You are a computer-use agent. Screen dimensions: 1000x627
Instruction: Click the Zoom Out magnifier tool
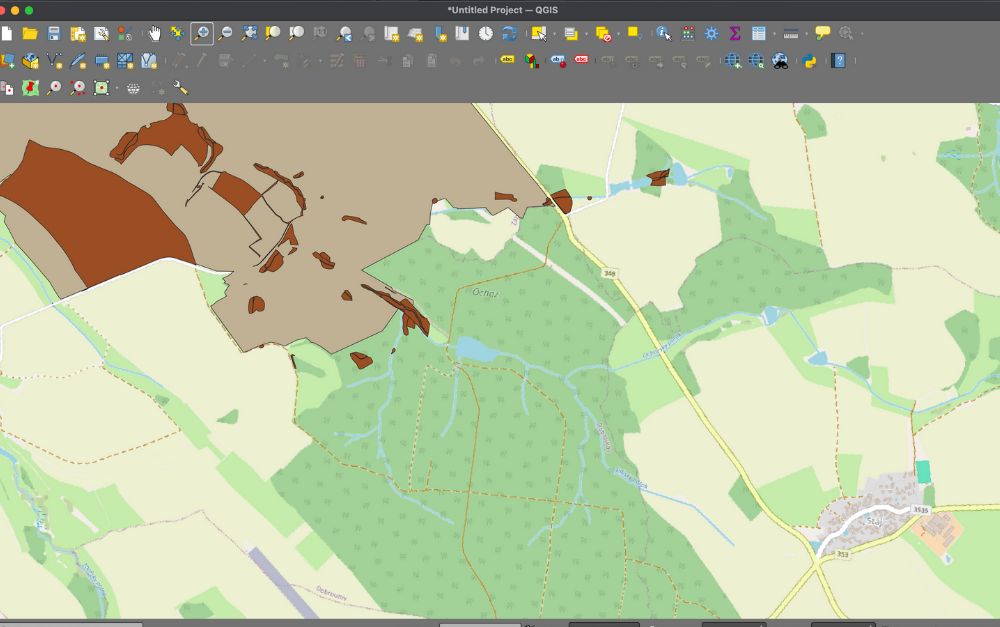[x=225, y=34]
